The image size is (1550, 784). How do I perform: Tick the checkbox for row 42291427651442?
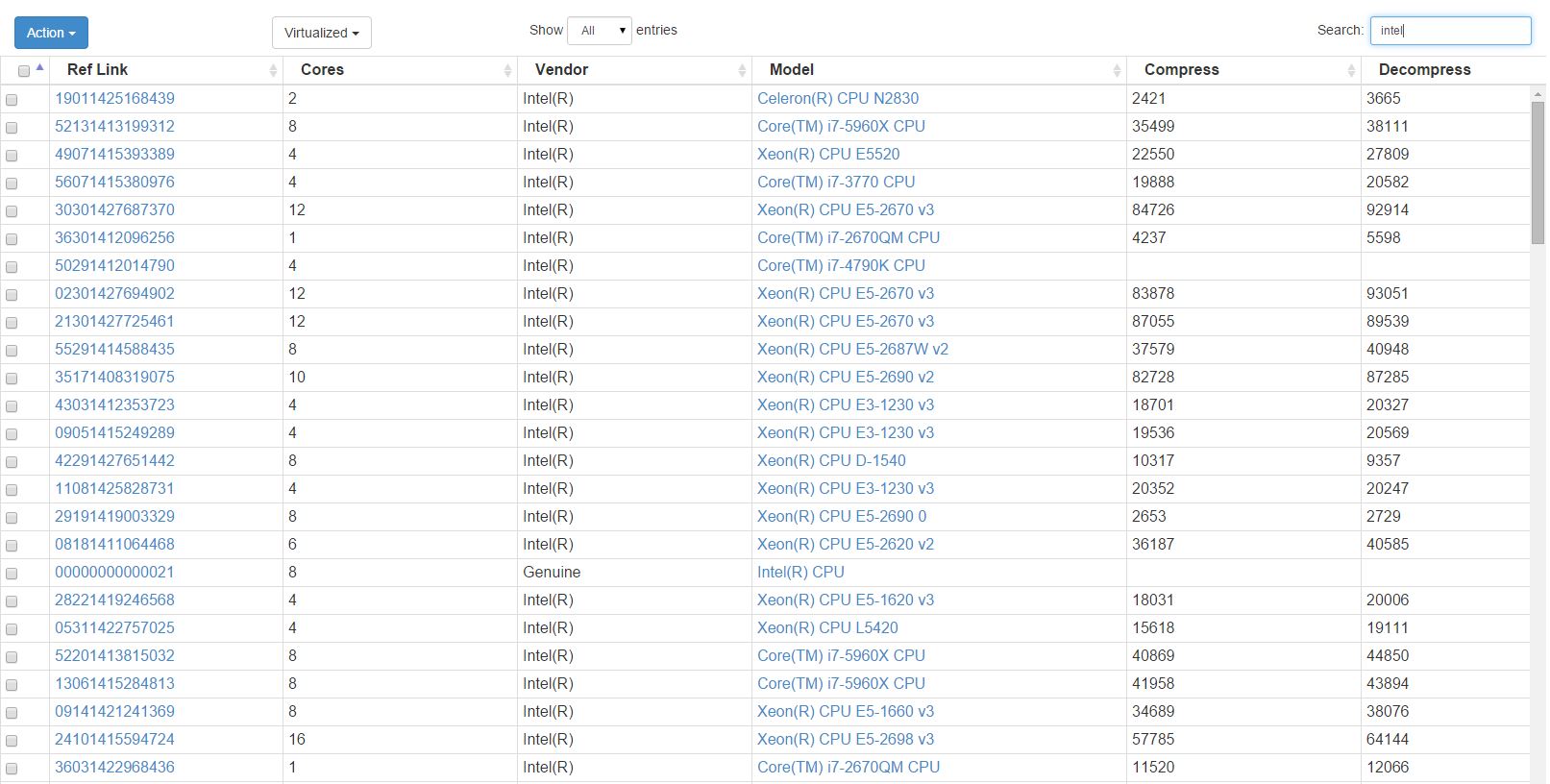point(12,461)
